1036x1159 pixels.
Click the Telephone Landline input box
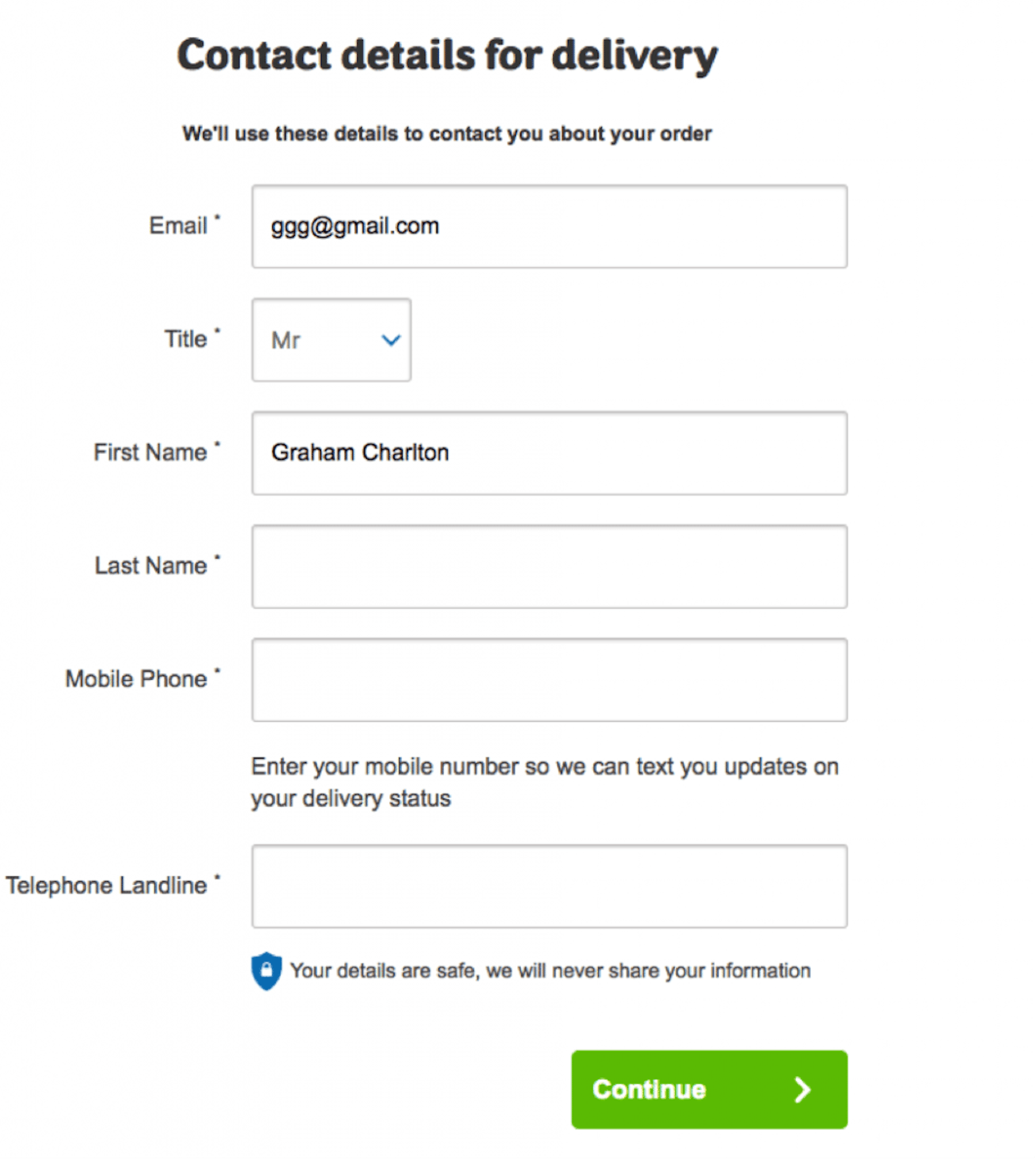tap(550, 886)
